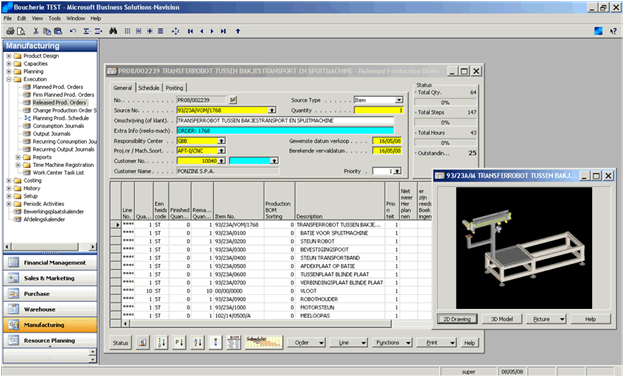This screenshot has width=625, height=377.
Task: Click the P sort button below the lines
Action: click(x=179, y=342)
